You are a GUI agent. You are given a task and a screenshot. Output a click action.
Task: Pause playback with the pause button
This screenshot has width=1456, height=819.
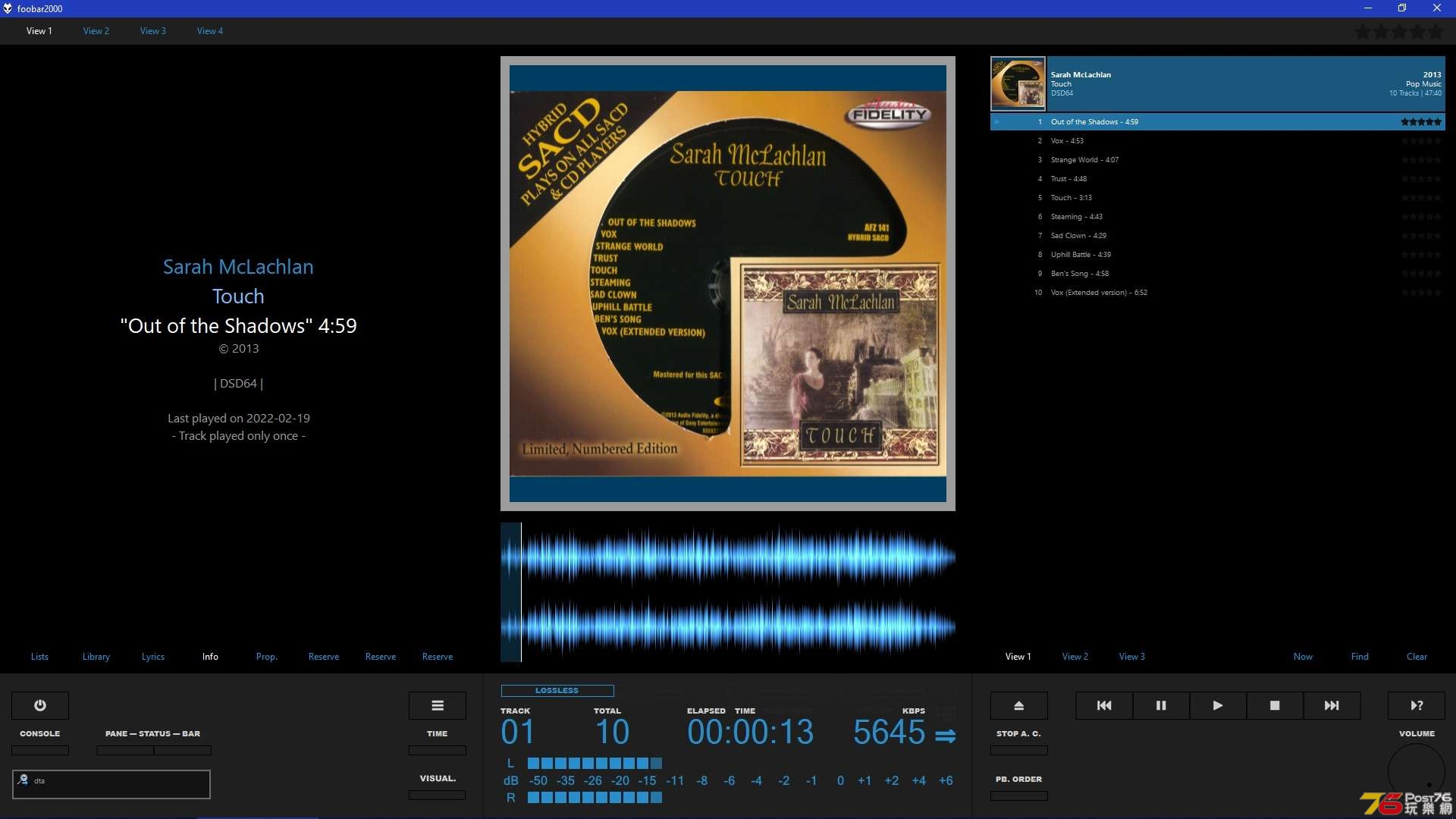(x=1161, y=705)
